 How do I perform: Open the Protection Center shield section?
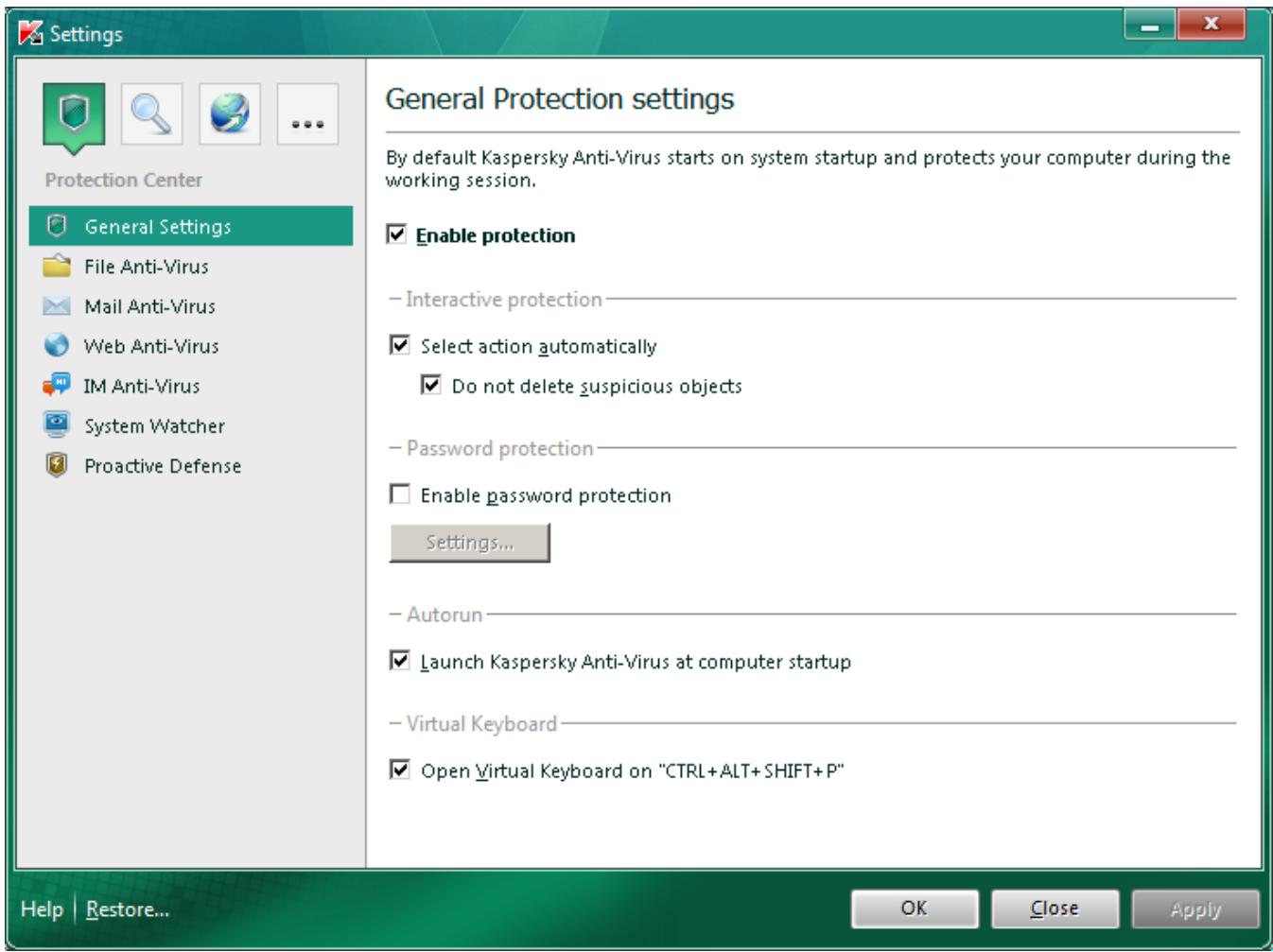click(x=74, y=114)
